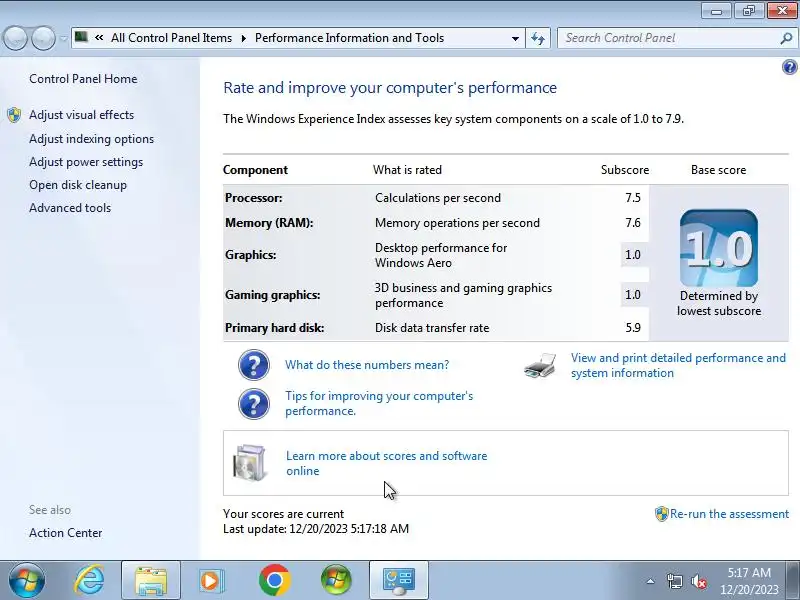The height and width of the screenshot is (600, 800).
Task: Click the printer icon
Action: pyautogui.click(x=540, y=365)
